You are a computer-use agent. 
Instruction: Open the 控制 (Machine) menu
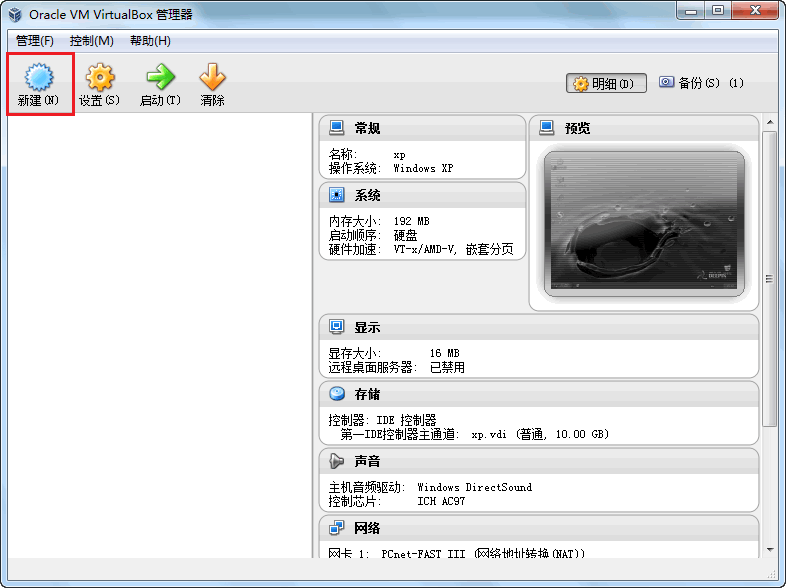coord(92,41)
